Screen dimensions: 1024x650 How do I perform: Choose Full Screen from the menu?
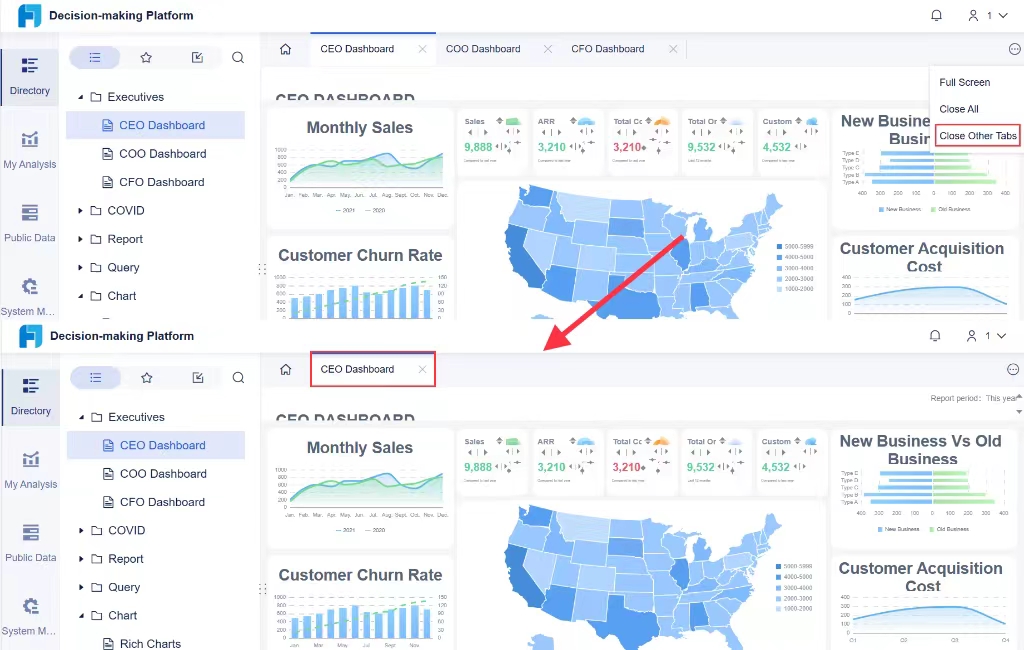[965, 82]
